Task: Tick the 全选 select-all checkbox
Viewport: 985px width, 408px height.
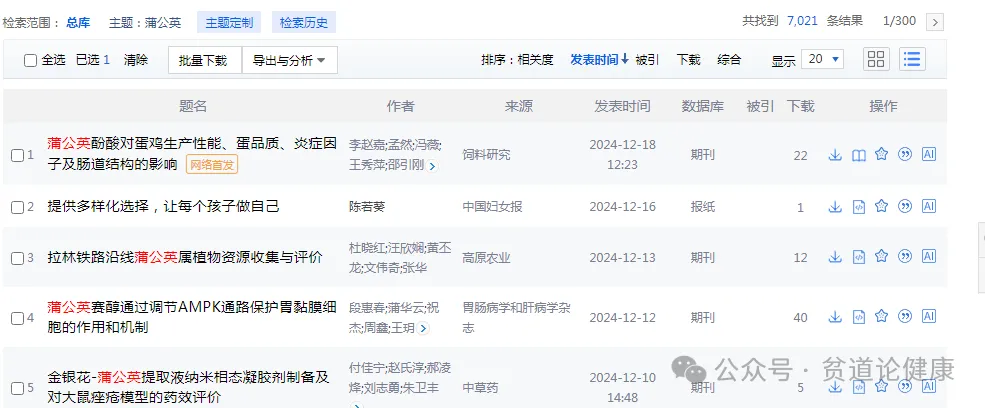Action: tap(30, 60)
